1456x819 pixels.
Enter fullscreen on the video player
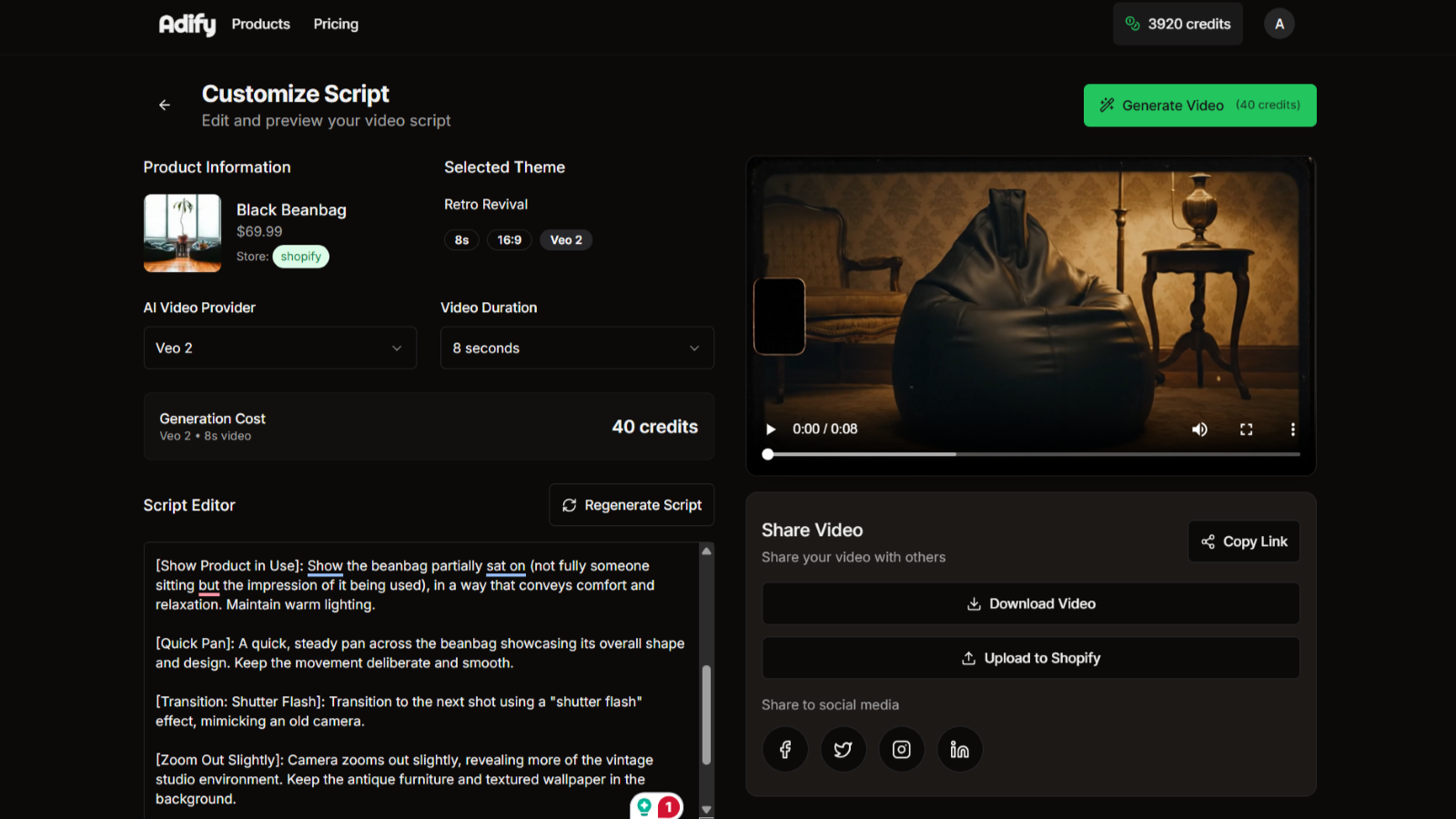click(x=1247, y=430)
